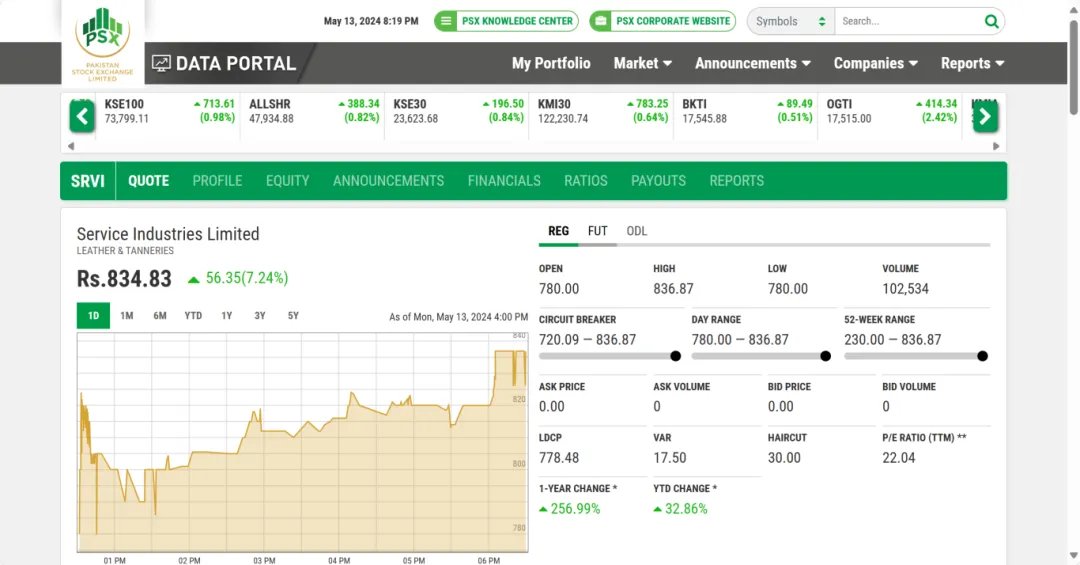Click the PSX logo

point(103,43)
